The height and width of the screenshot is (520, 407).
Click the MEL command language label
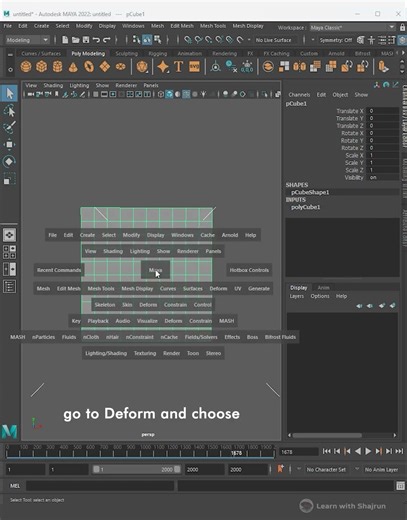[15, 486]
